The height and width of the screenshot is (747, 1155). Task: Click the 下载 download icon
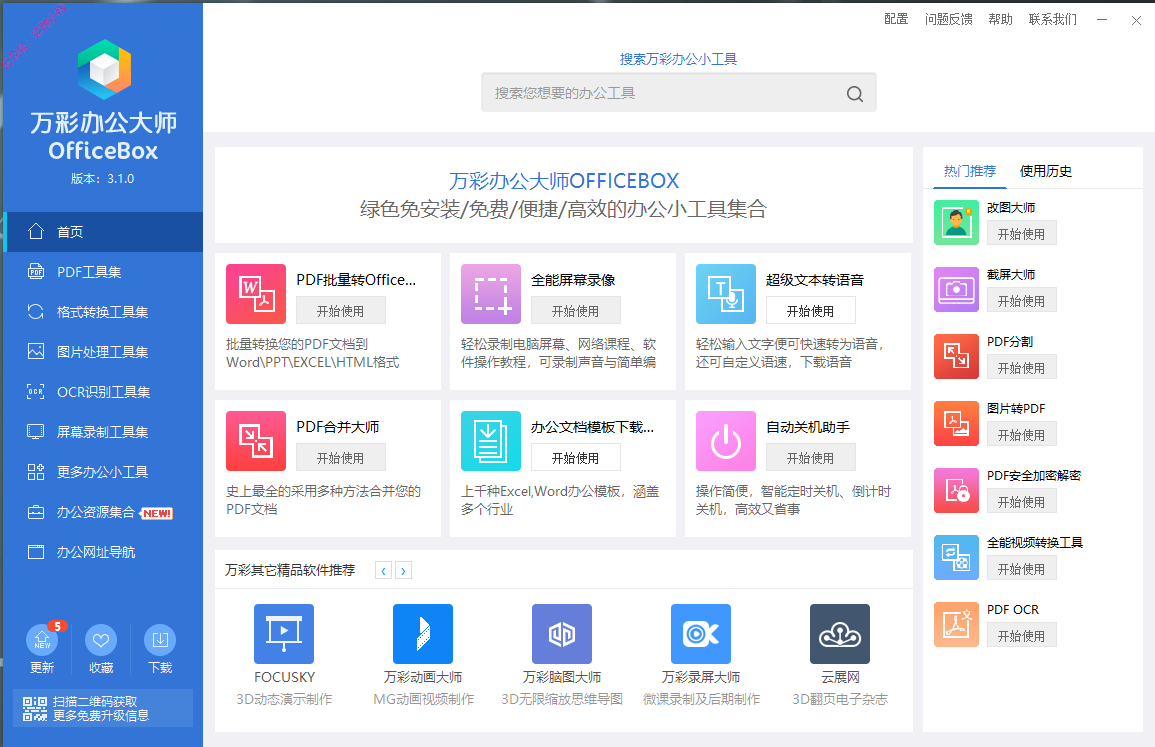click(x=160, y=639)
